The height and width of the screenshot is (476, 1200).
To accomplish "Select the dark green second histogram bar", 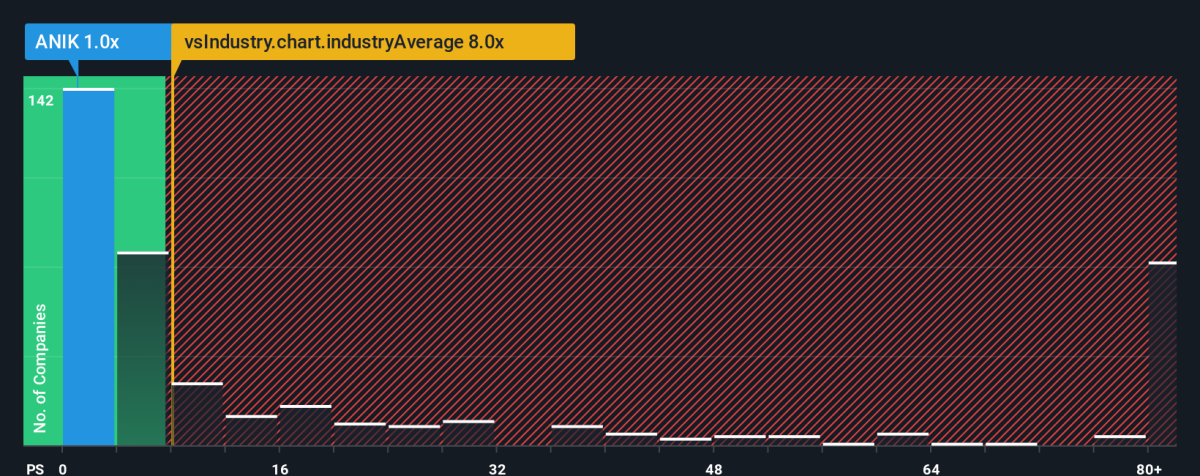I will 142,349.
